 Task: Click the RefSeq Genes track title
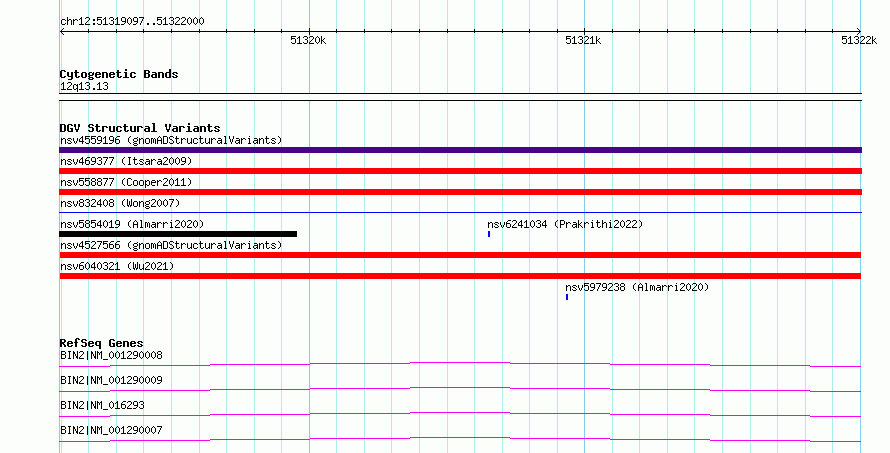click(x=101, y=343)
